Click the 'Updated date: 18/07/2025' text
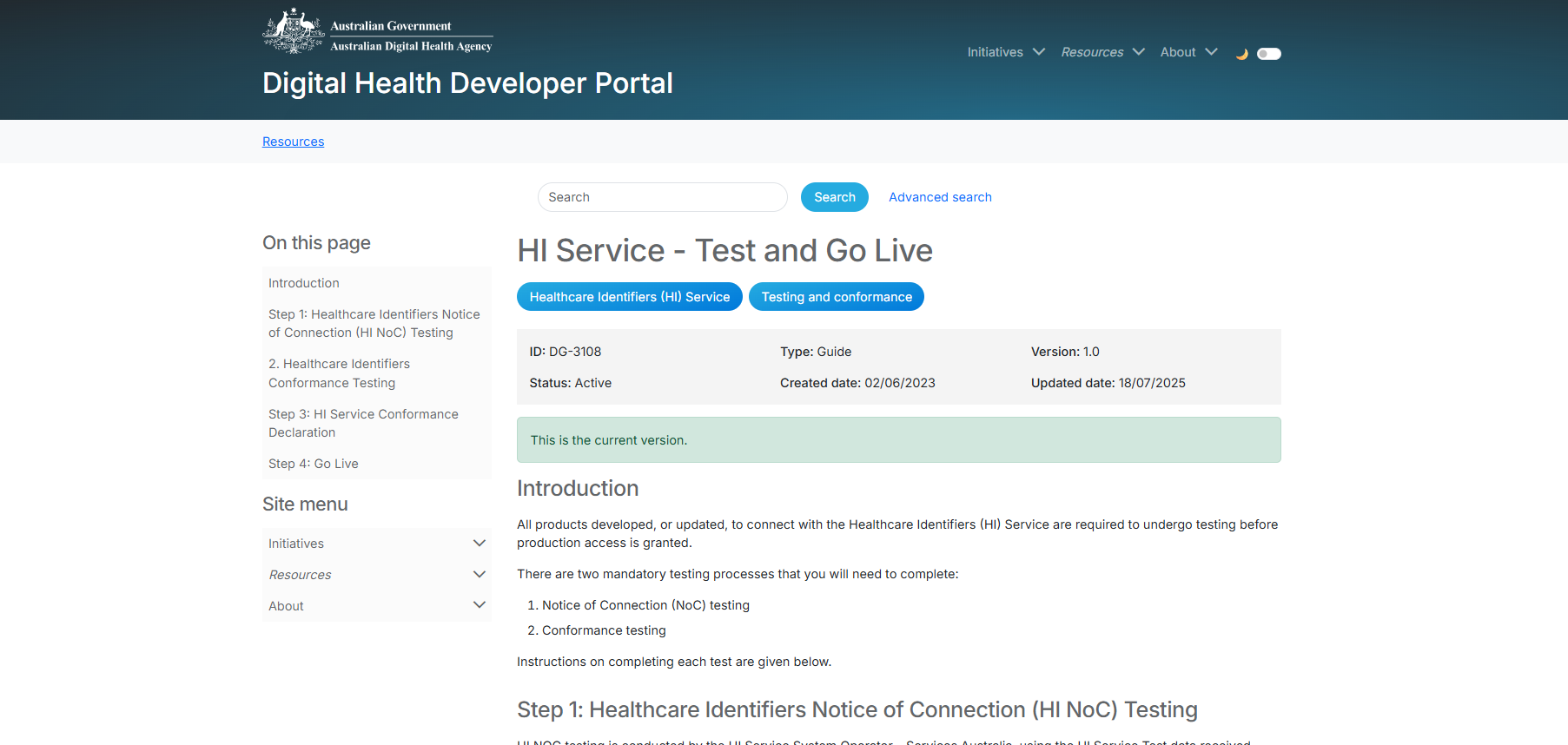1568x745 pixels. coord(1108,383)
